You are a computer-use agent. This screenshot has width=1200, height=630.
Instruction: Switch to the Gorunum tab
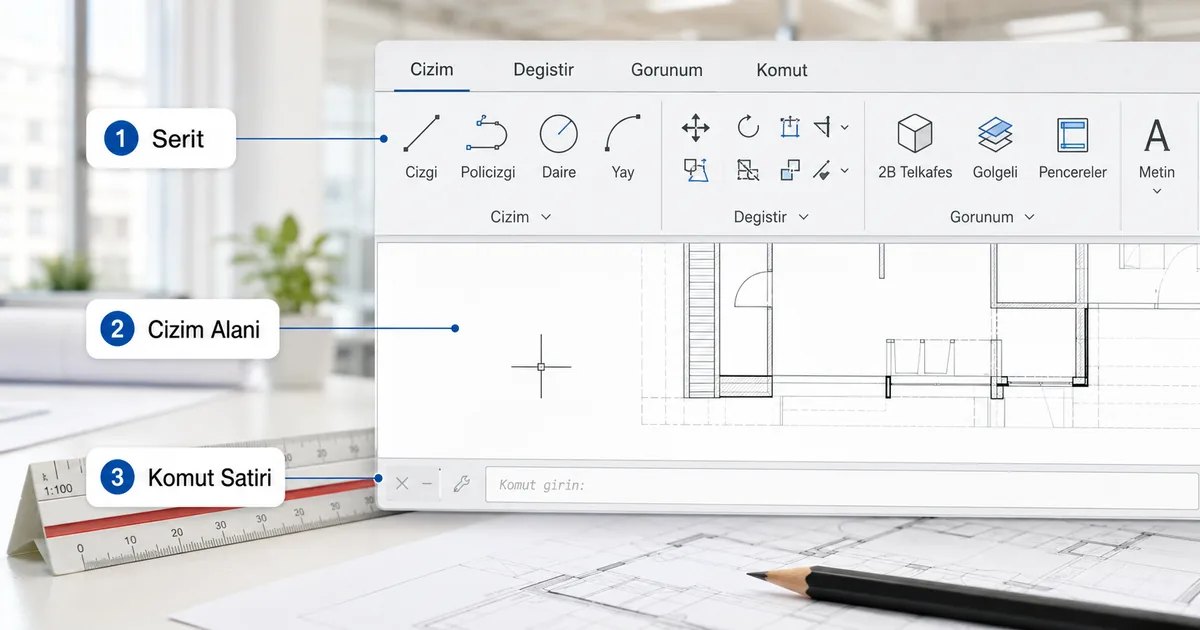click(667, 70)
